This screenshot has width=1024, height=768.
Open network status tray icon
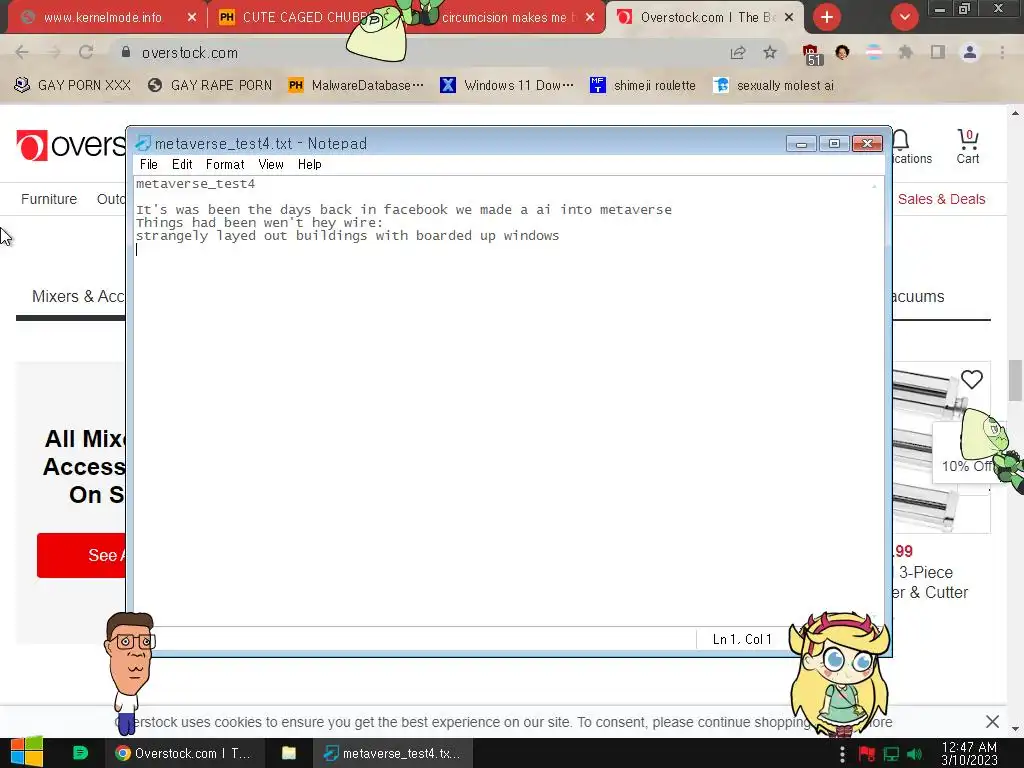891,754
